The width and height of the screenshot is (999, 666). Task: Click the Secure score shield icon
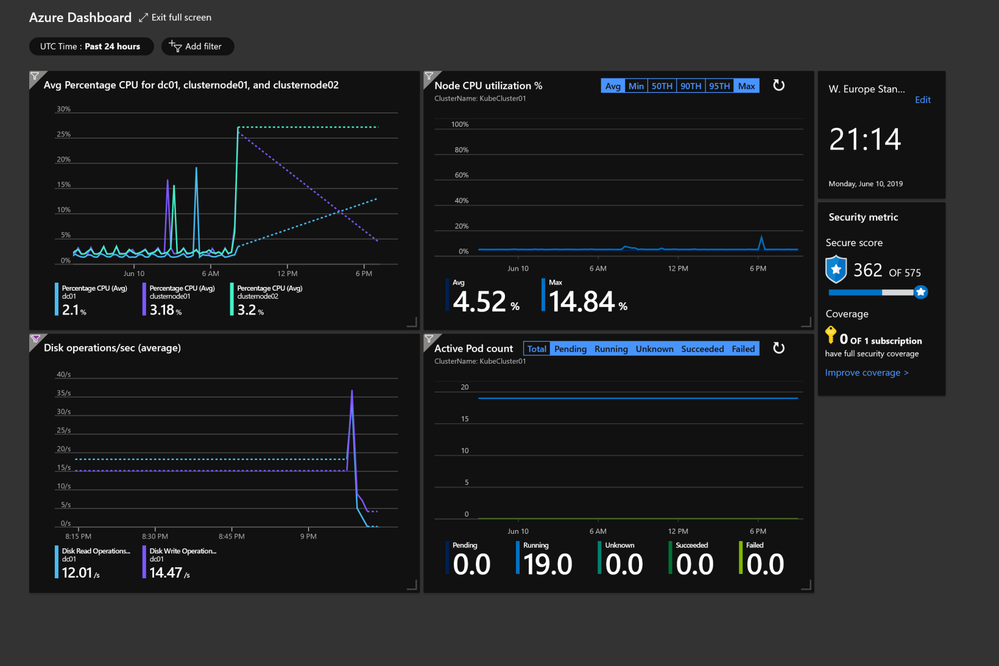836,270
